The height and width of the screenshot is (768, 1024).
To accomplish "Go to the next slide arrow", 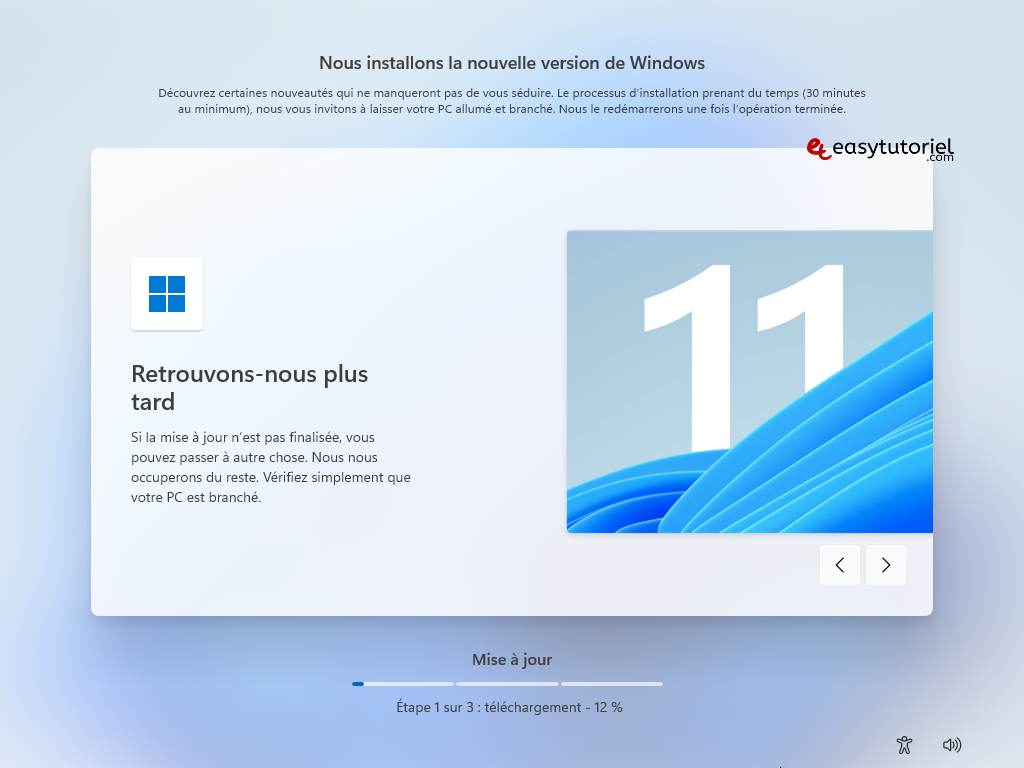I will [886, 565].
